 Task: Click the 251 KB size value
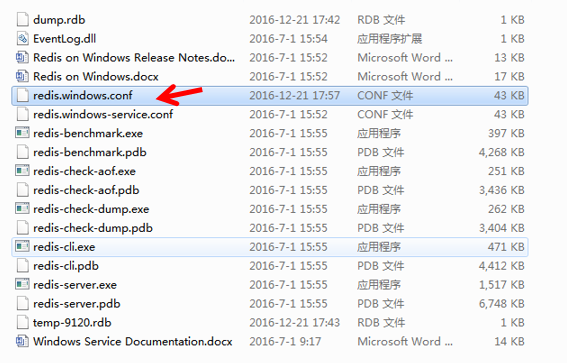(x=506, y=171)
